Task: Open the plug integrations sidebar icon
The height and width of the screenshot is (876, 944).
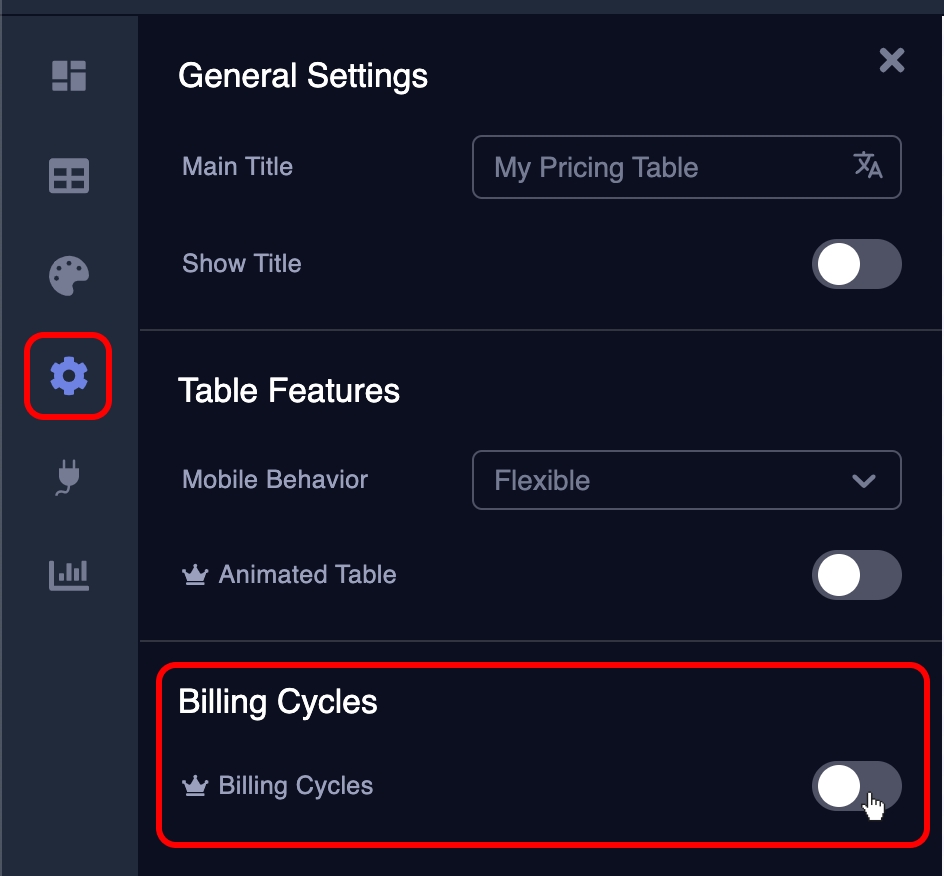Action: 67,477
